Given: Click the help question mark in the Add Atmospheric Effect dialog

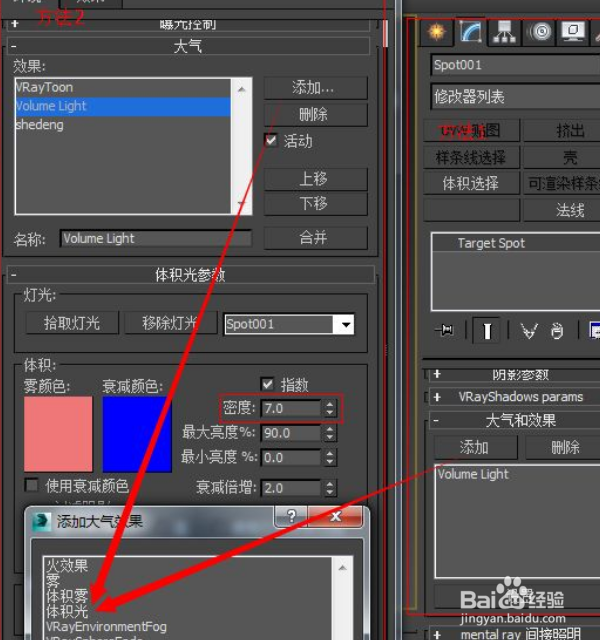Looking at the screenshot, I should (291, 517).
